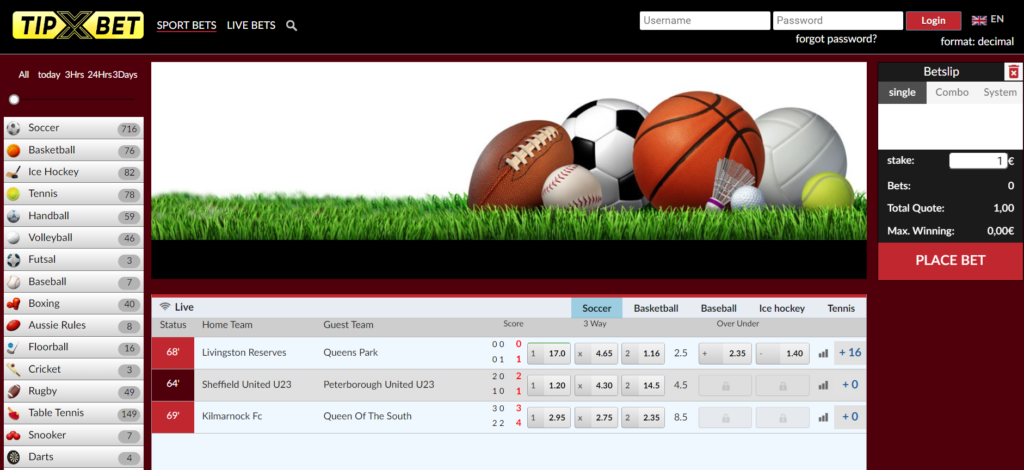Click the Floorball sidebar icon
1024x470 pixels.
14,347
